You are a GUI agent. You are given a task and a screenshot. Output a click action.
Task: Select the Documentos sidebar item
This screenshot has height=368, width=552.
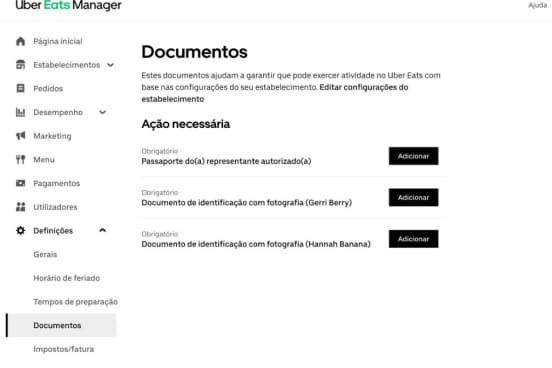pyautogui.click(x=62, y=325)
